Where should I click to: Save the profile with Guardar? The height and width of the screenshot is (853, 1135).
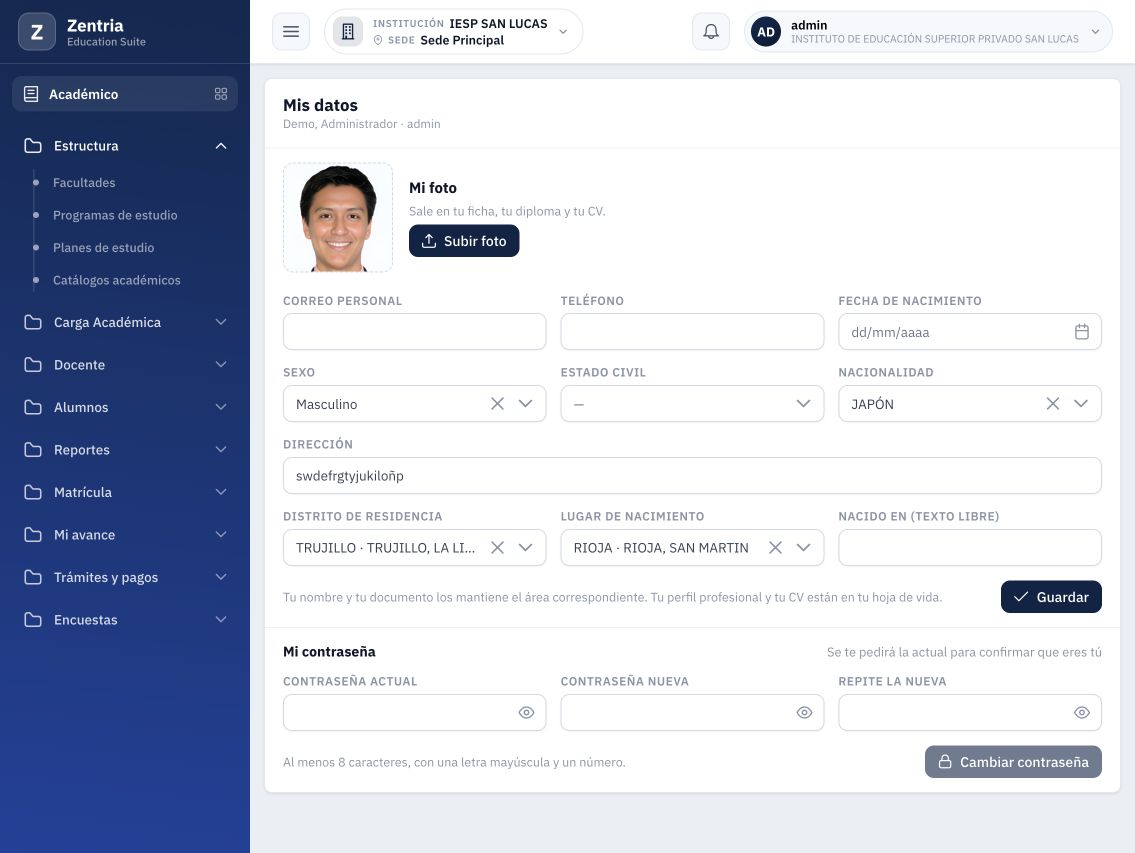[x=1051, y=597]
